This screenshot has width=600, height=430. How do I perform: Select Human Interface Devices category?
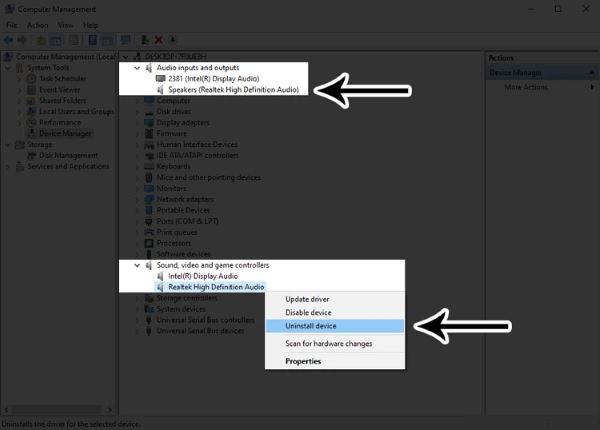coord(197,145)
